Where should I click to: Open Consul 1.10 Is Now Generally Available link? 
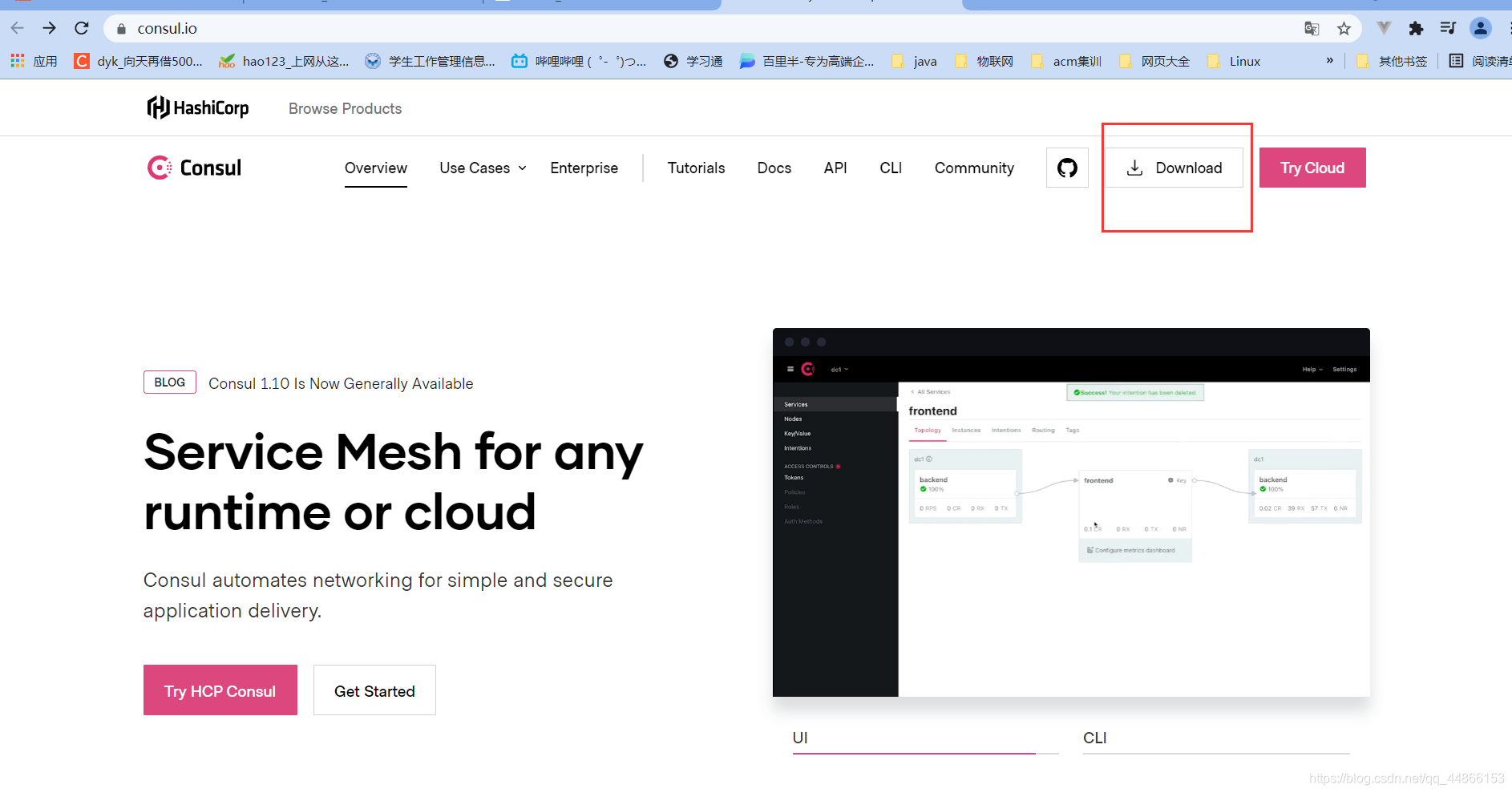click(x=341, y=383)
